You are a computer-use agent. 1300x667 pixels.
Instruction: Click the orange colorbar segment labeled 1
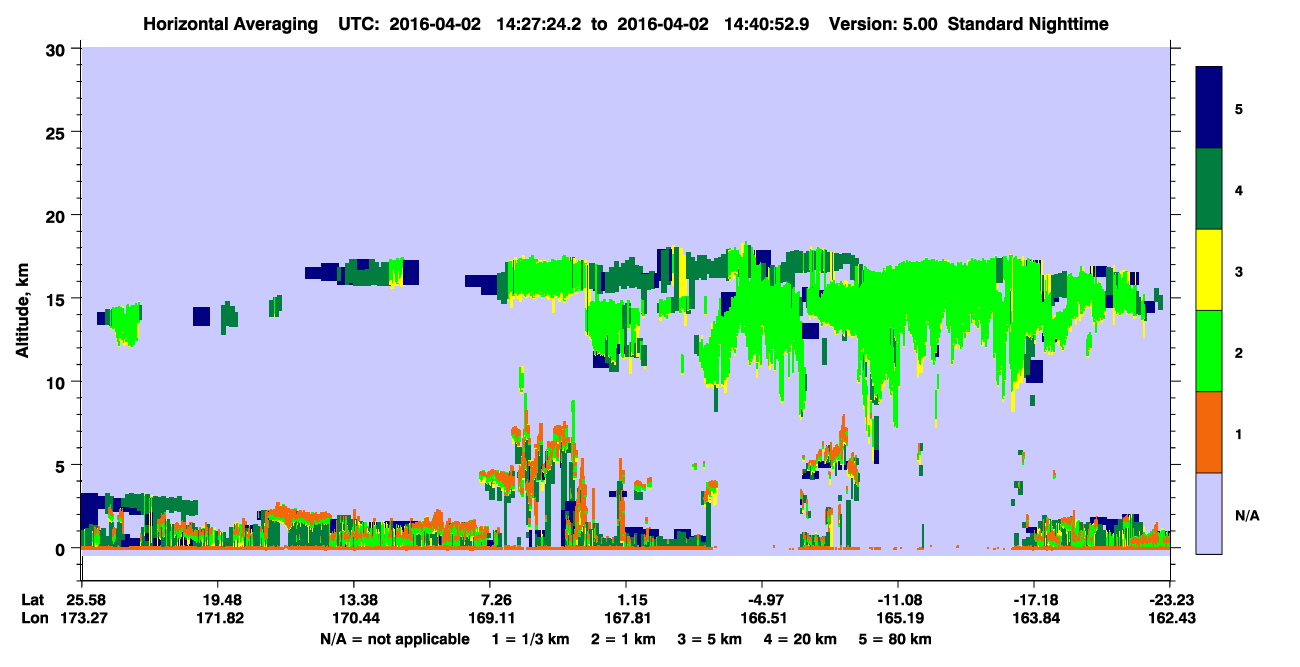tap(1209, 432)
